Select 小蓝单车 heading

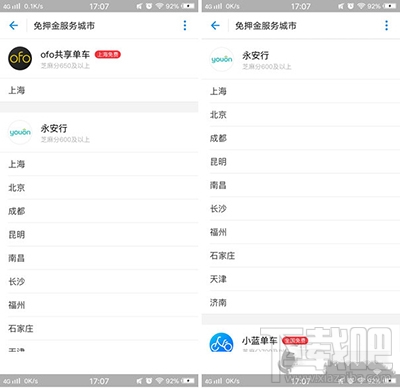point(260,340)
